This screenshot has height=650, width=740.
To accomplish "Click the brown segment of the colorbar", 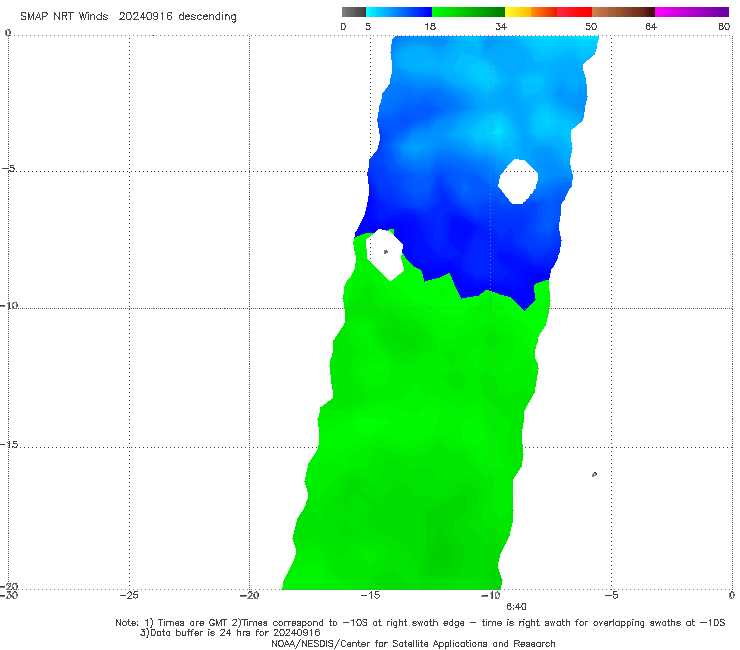I will [x=623, y=12].
